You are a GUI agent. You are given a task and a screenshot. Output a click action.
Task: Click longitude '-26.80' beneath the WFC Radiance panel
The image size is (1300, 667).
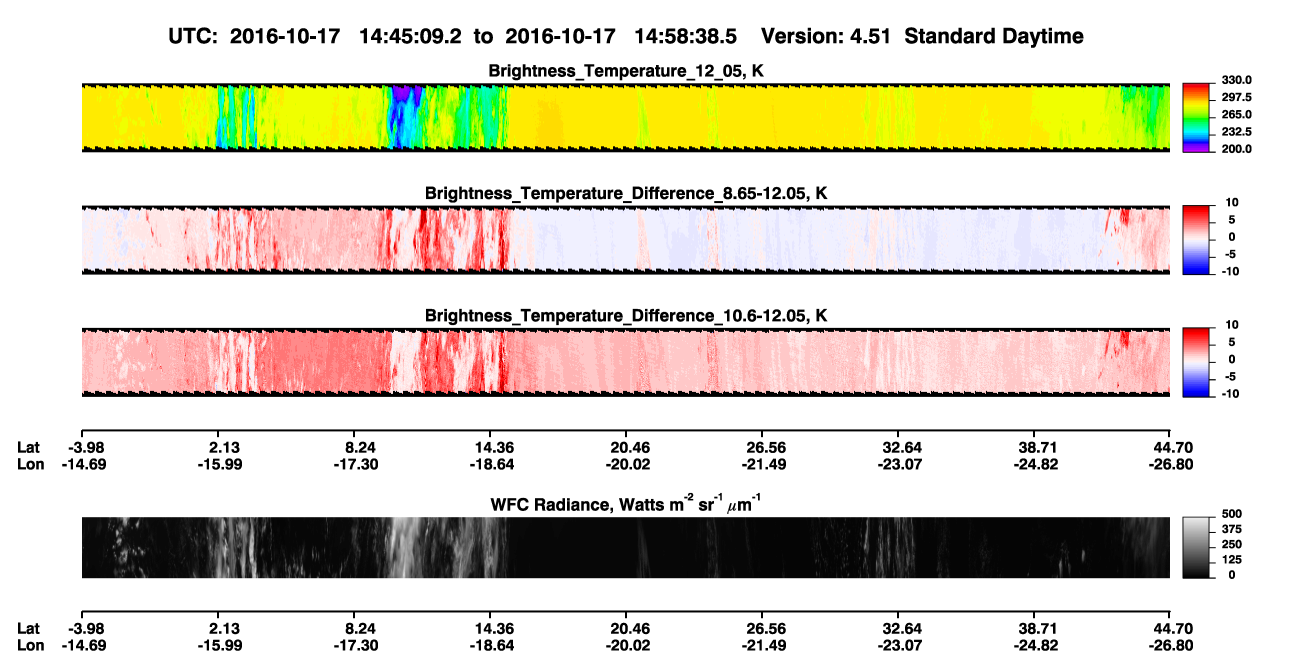coord(1170,646)
